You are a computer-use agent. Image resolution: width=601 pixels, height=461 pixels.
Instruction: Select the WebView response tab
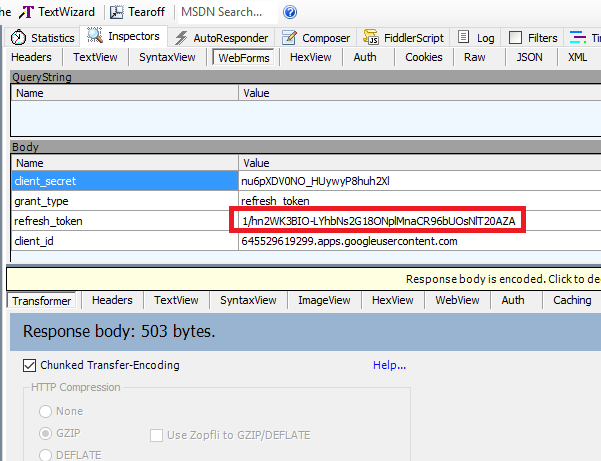coord(457,300)
